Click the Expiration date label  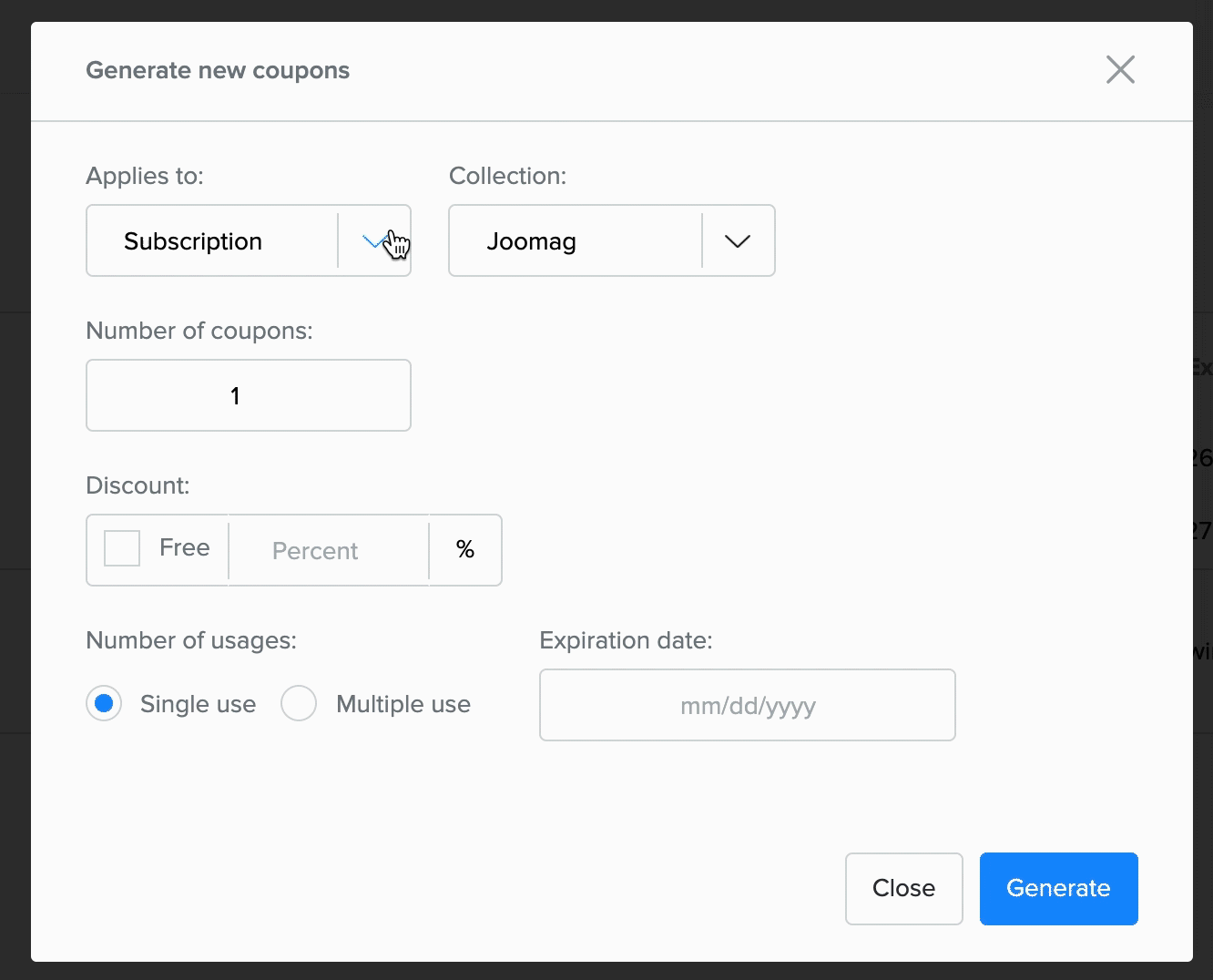(626, 640)
